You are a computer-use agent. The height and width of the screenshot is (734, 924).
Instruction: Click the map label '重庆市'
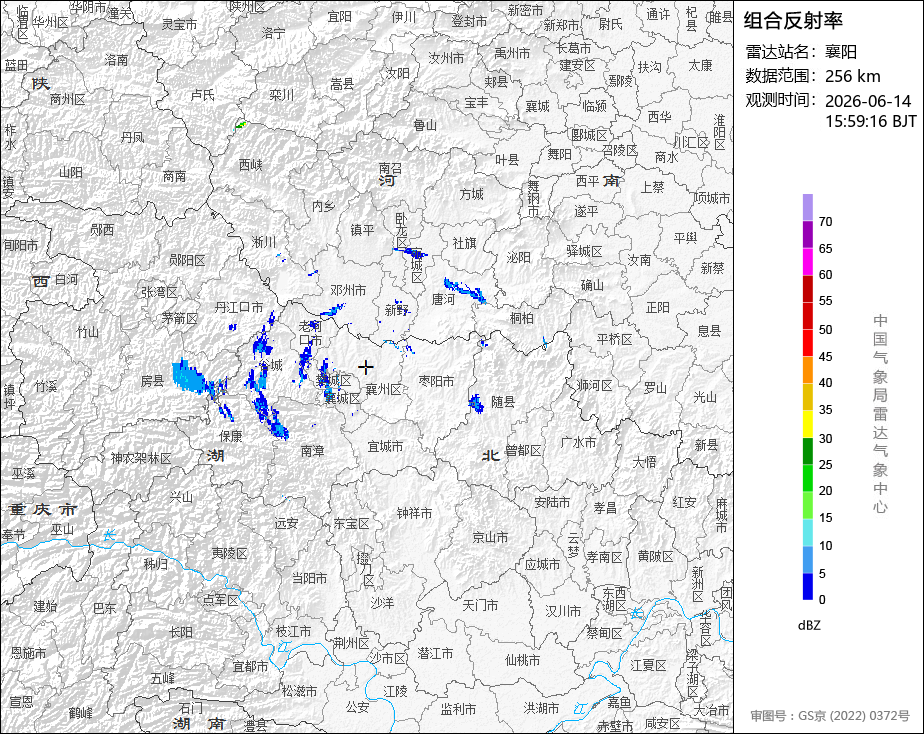pyautogui.click(x=43, y=510)
